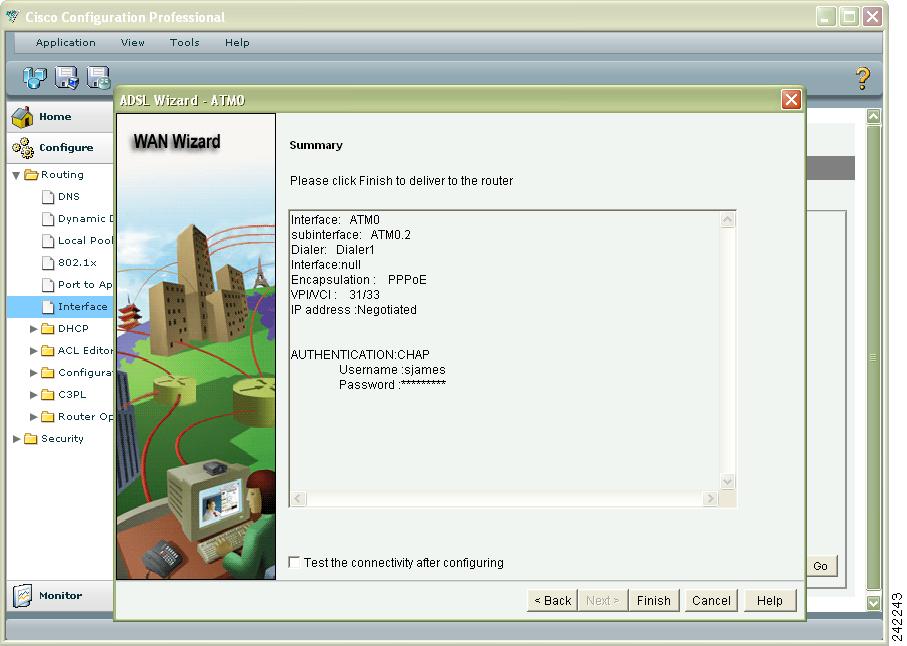Collapse the Routing tree node
Screen dimensions: 907x646
[16, 175]
